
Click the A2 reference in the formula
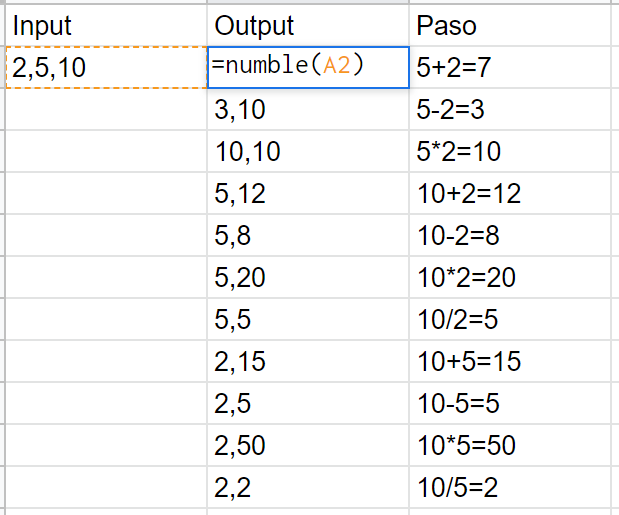[x=337, y=65]
